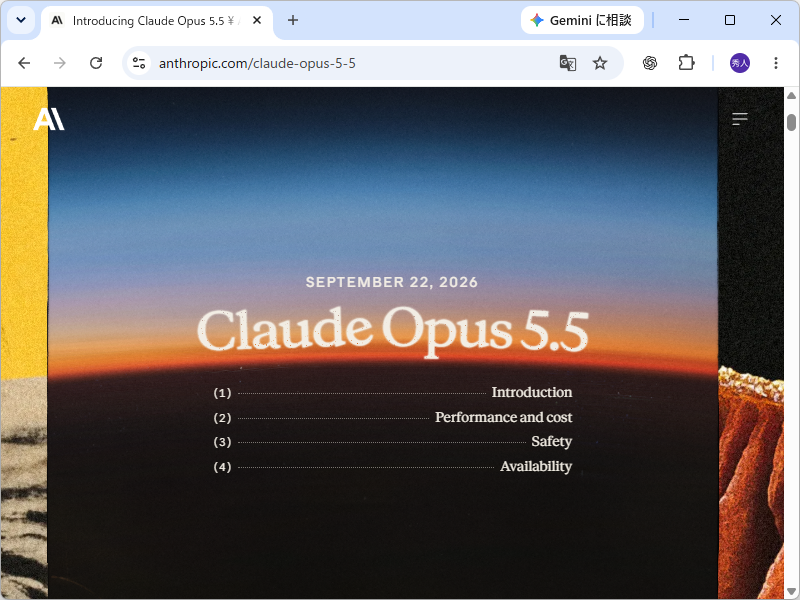Reload the current page
The image size is (800, 600).
96,63
